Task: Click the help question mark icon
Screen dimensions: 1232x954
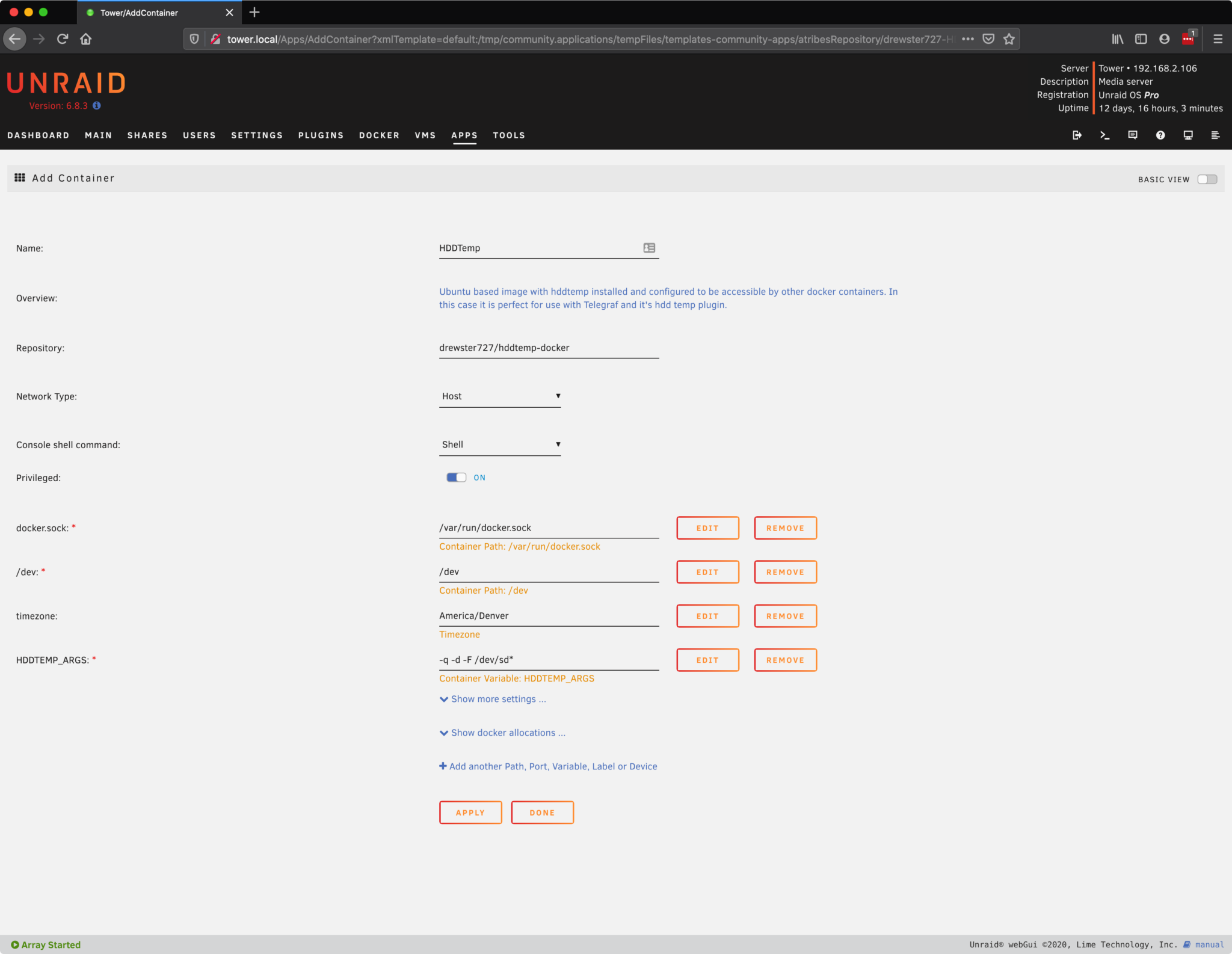Action: coord(1161,135)
